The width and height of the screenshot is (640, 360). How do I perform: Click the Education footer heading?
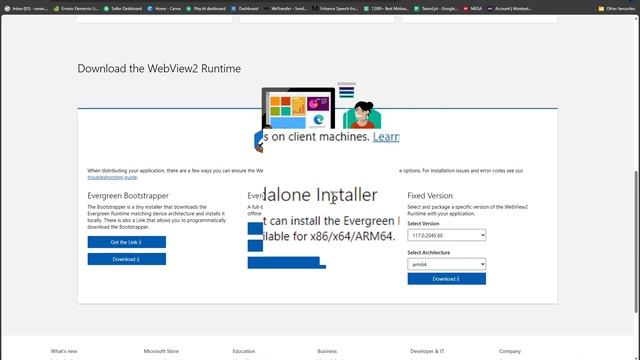[x=244, y=351]
